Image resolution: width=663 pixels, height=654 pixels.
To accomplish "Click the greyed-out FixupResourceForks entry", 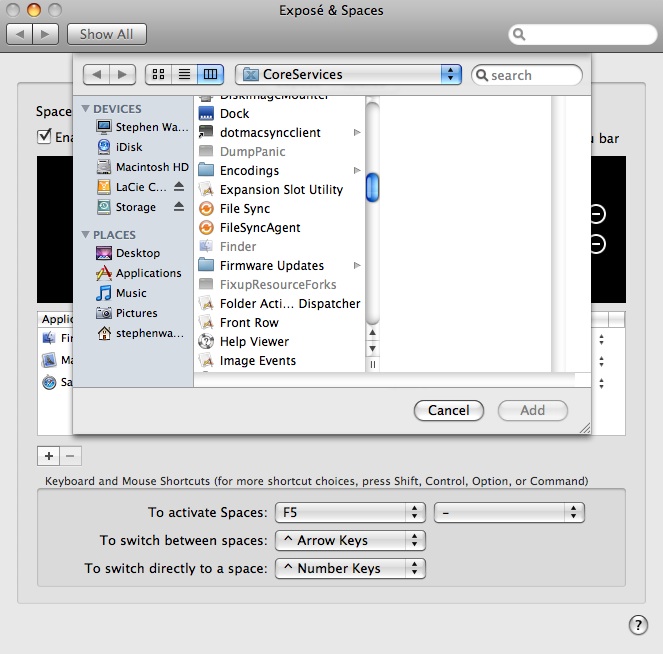I will coord(280,285).
